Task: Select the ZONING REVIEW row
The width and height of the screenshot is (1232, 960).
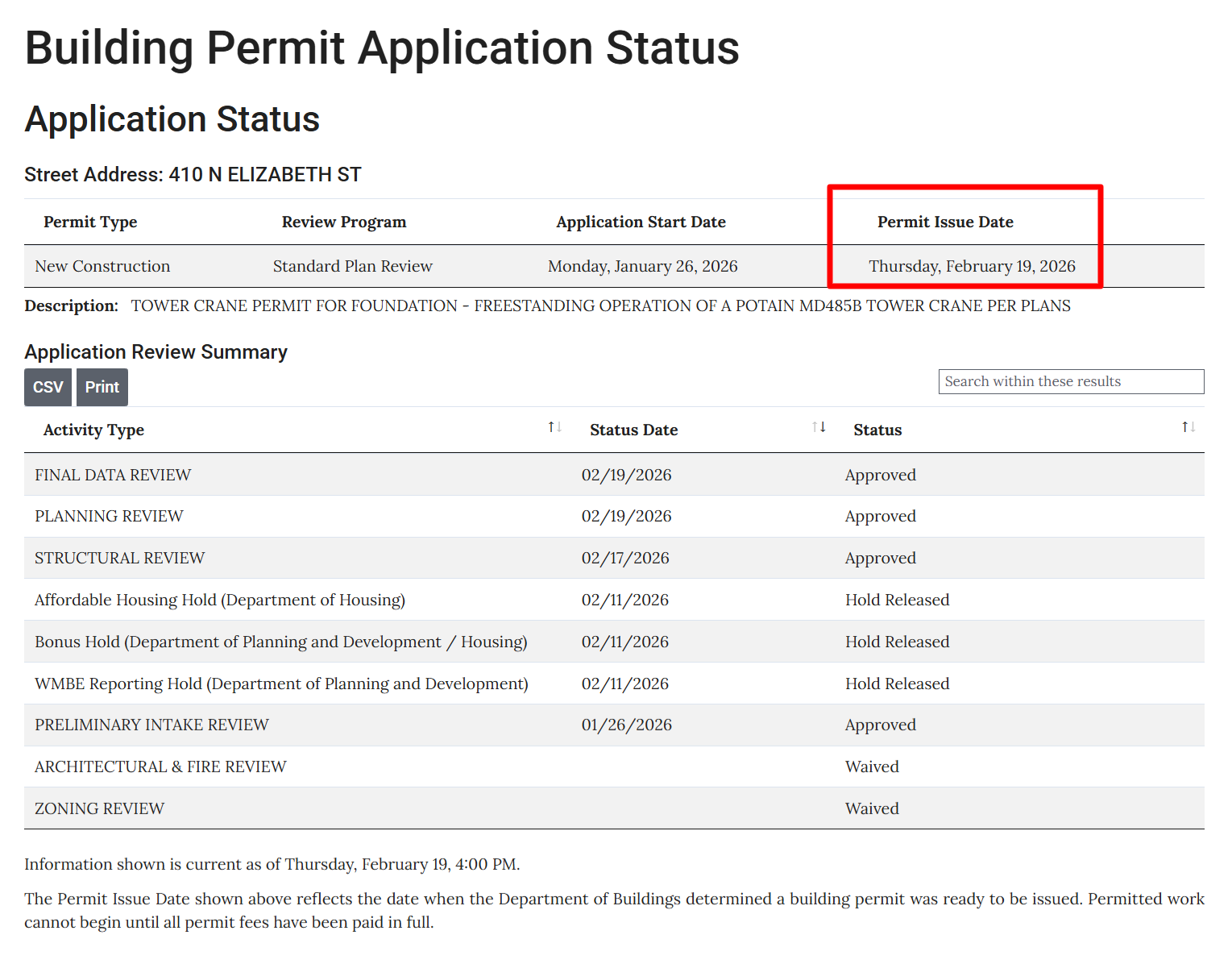Action: [99, 808]
